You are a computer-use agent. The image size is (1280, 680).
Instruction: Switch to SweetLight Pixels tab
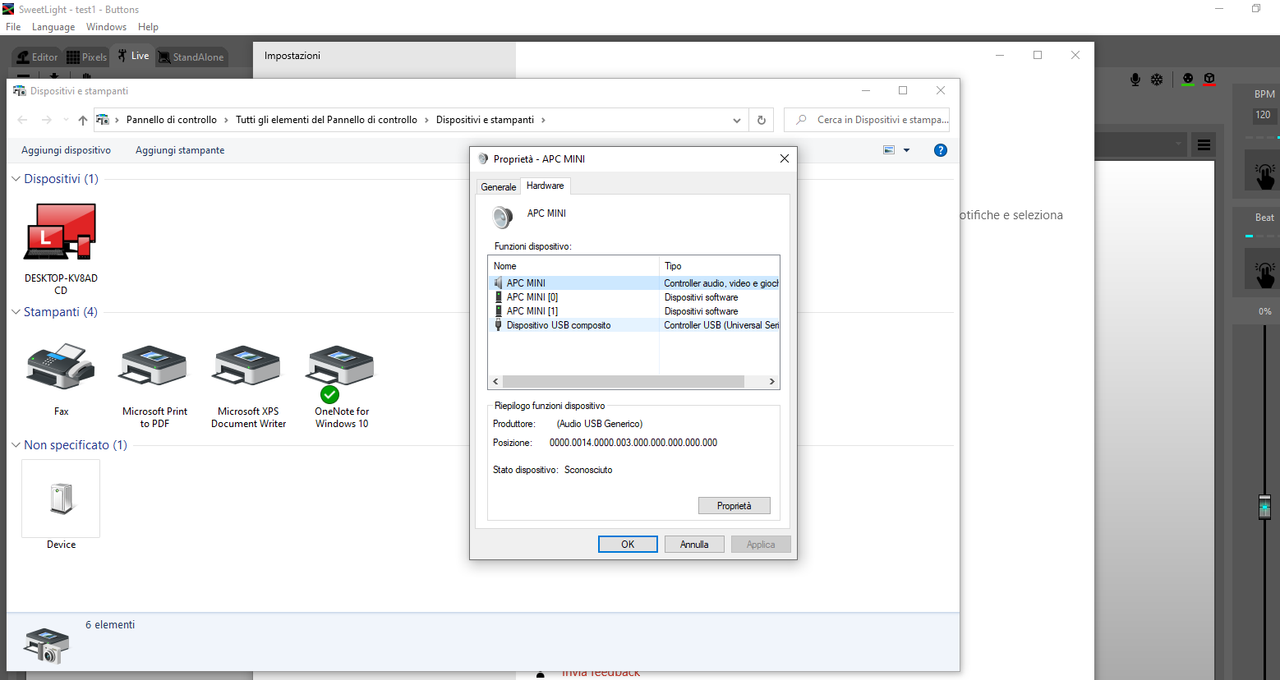pos(86,57)
